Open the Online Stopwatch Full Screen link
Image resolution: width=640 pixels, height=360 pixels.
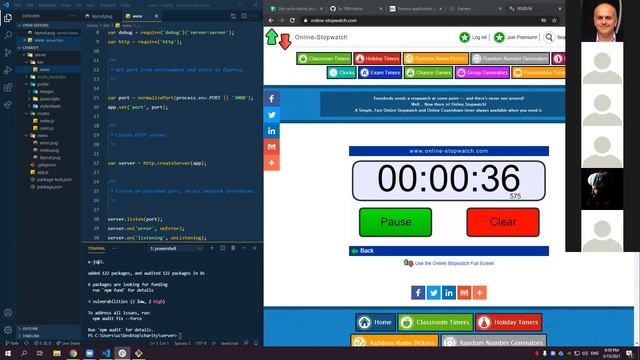coord(454,263)
